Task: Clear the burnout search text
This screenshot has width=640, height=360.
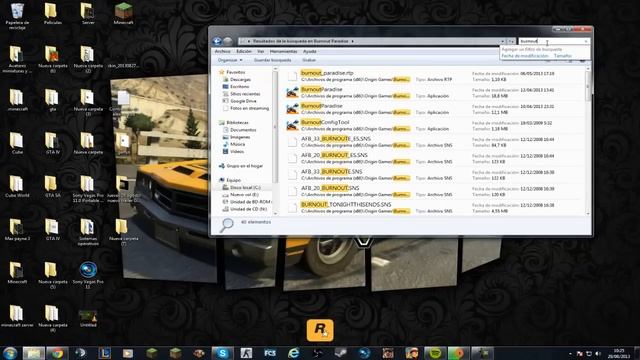Action: pos(586,41)
